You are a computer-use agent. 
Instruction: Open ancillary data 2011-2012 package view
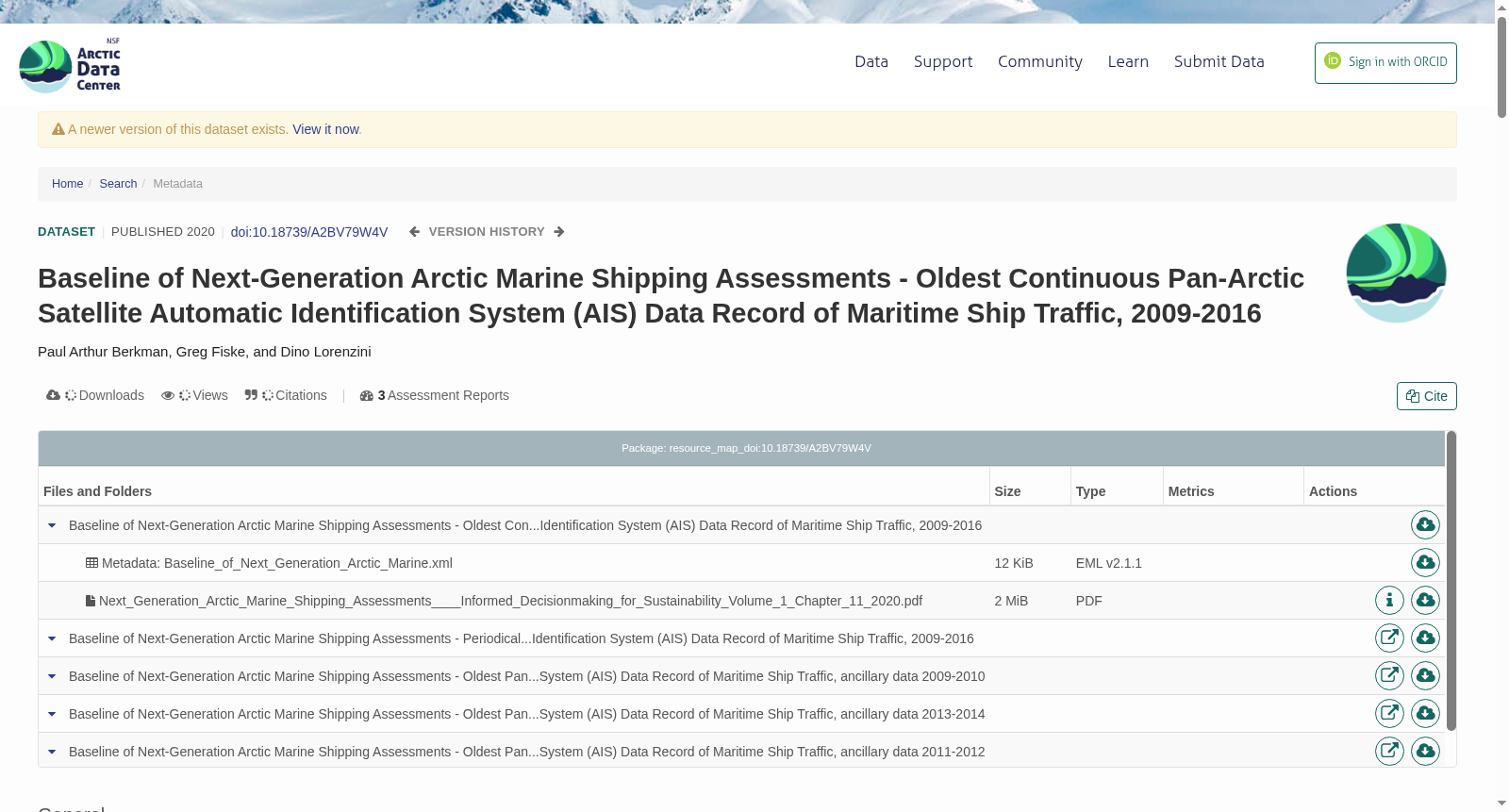click(1389, 751)
